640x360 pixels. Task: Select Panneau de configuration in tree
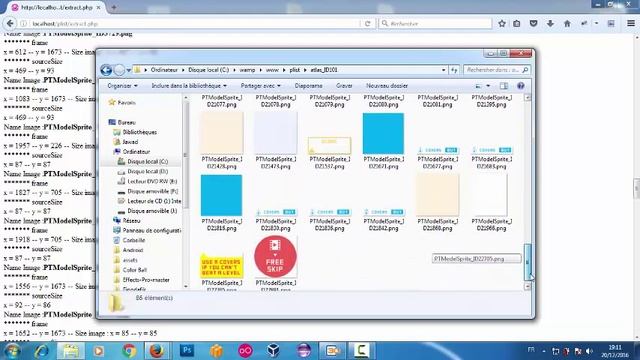coord(147,230)
